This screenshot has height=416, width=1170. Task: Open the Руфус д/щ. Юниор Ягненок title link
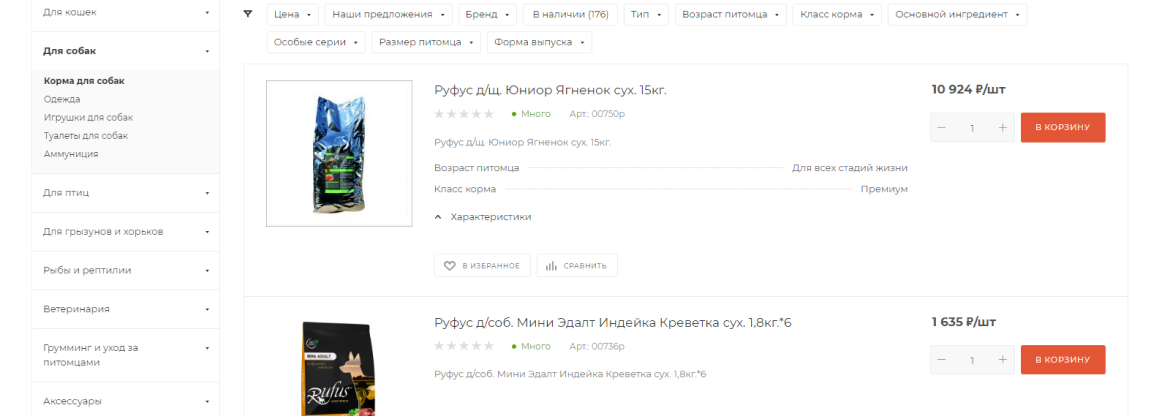pos(550,90)
